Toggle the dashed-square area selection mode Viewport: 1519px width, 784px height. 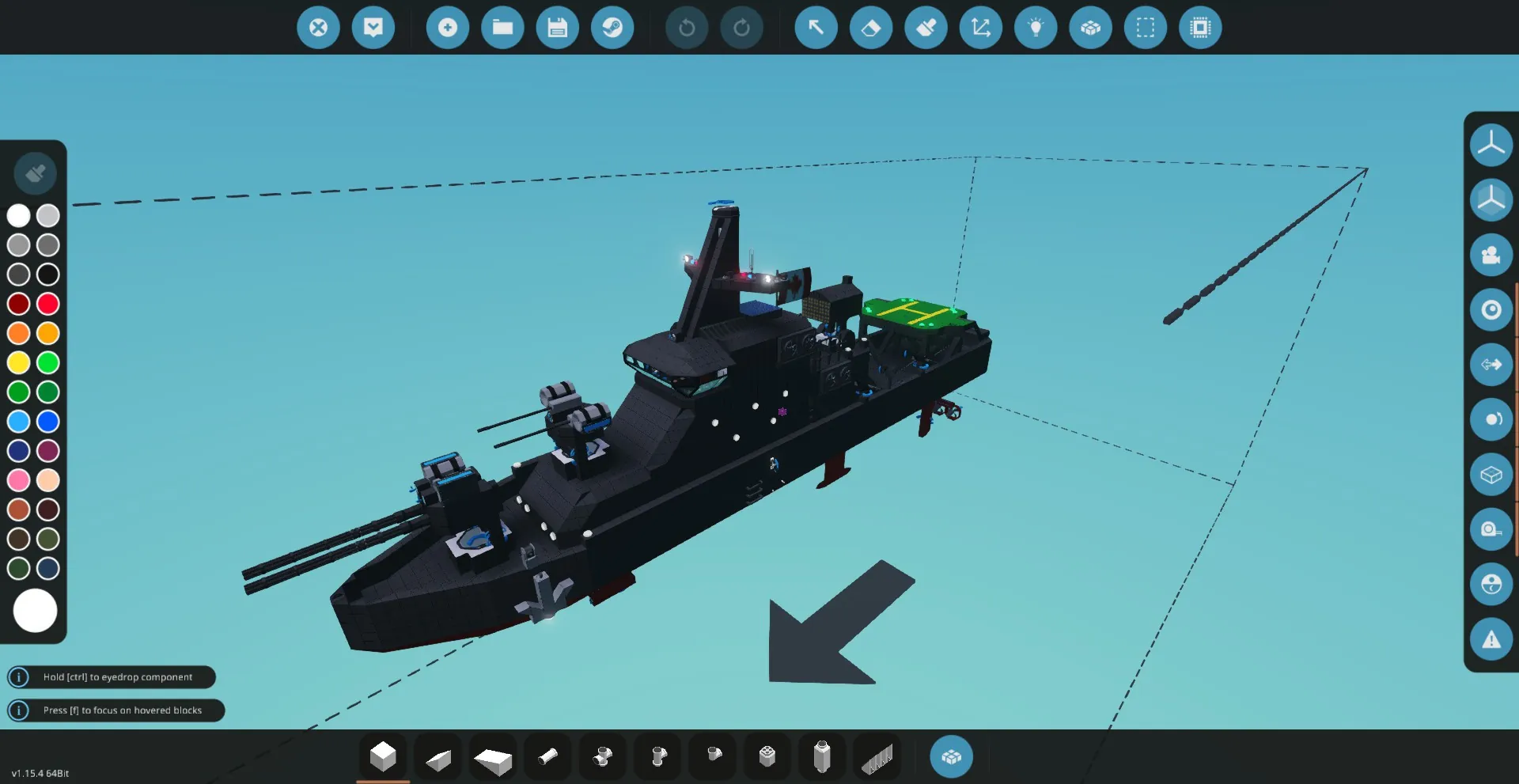point(1145,28)
